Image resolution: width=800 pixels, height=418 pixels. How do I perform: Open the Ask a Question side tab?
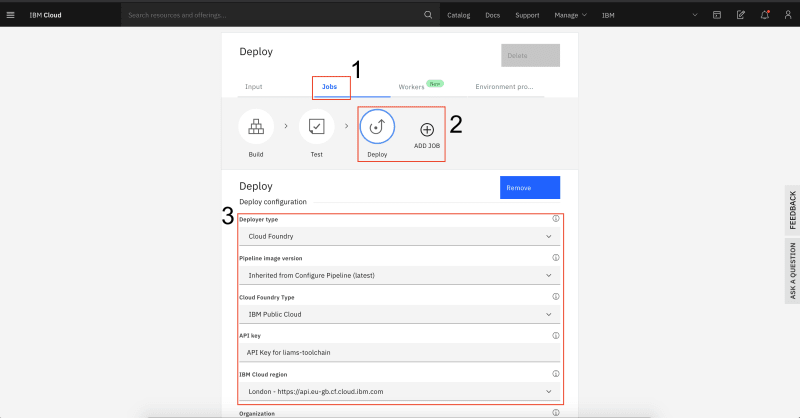[x=792, y=271]
